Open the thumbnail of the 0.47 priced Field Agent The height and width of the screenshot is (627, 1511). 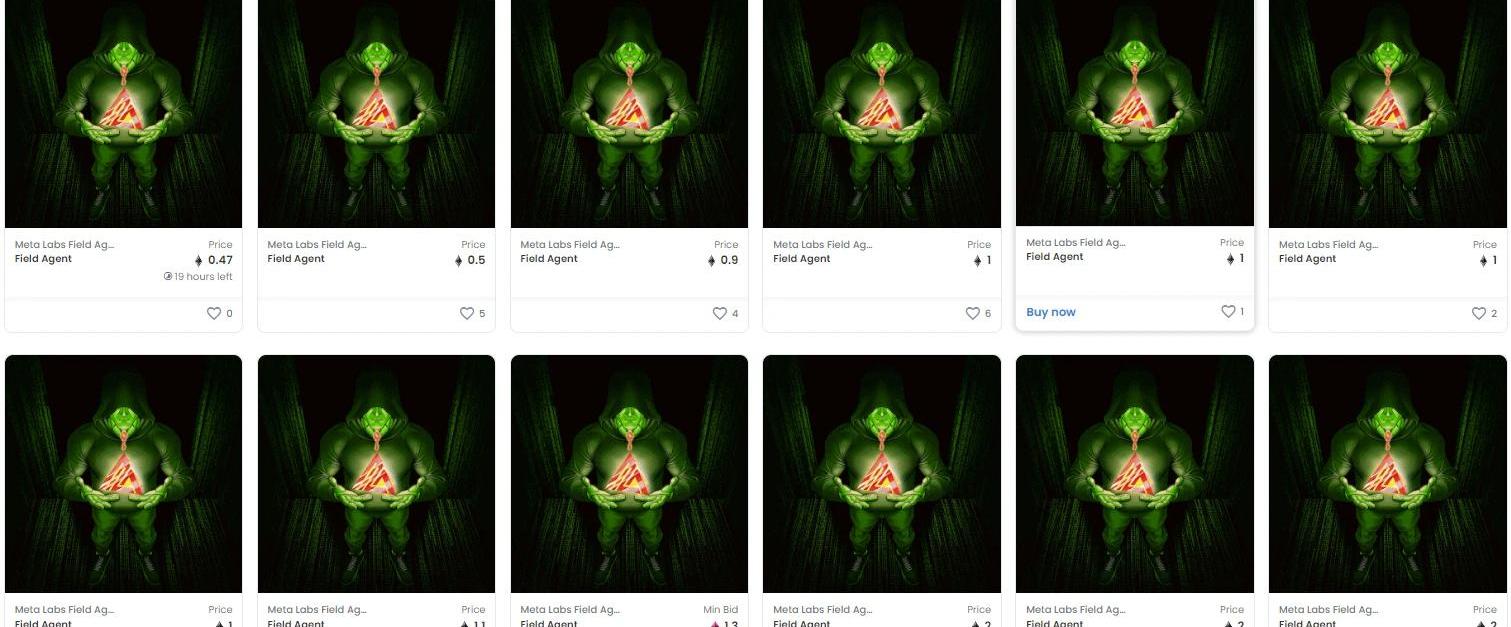tap(123, 113)
